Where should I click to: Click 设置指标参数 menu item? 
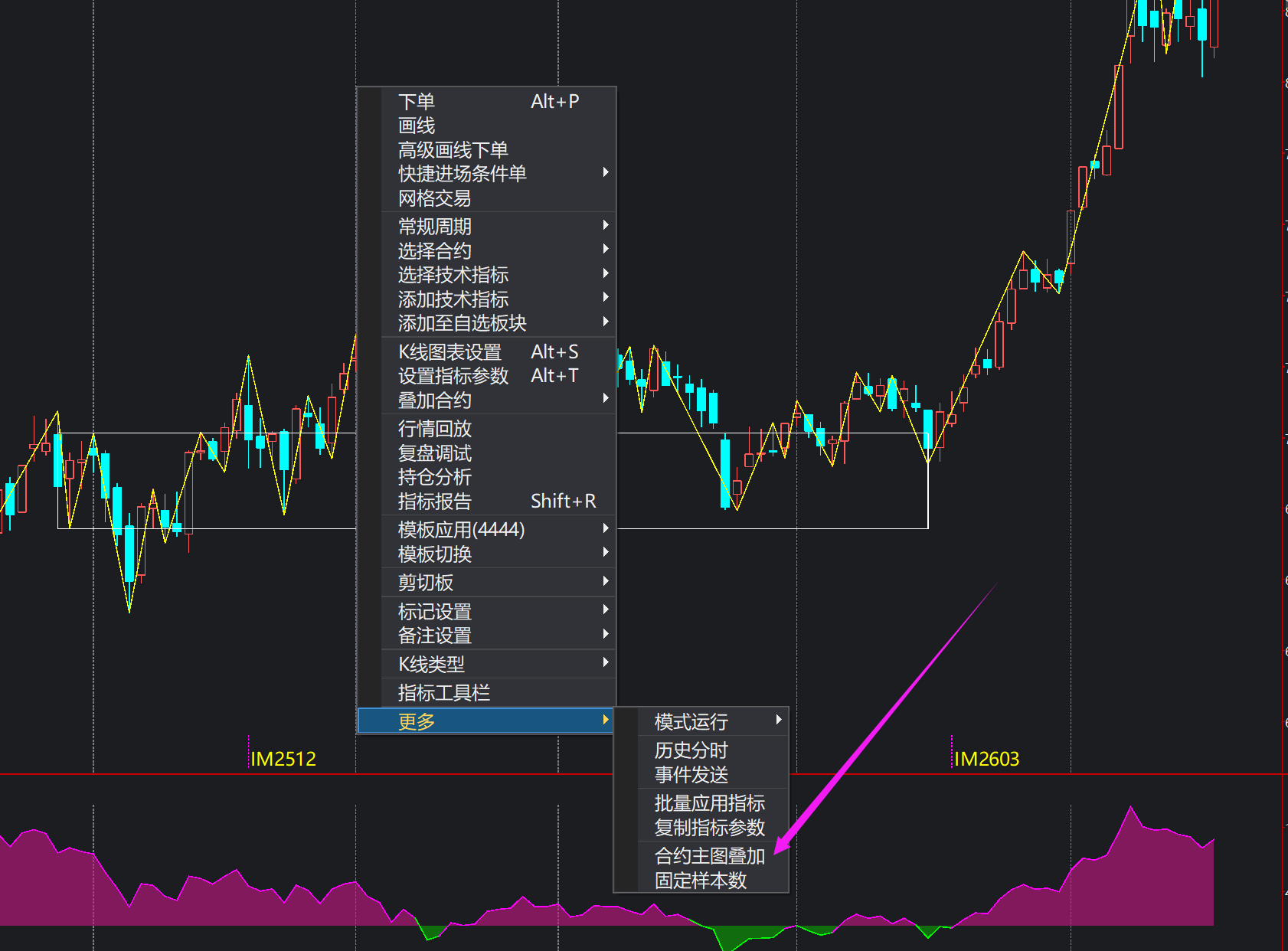pyautogui.click(x=453, y=376)
